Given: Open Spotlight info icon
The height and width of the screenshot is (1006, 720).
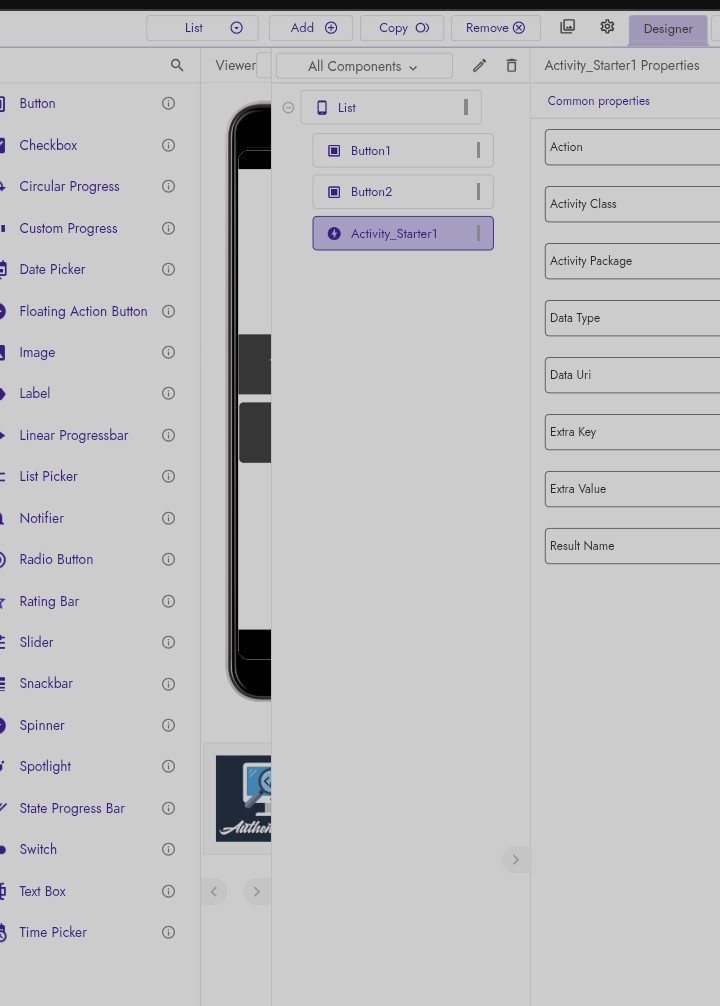Looking at the screenshot, I should click(x=168, y=766).
